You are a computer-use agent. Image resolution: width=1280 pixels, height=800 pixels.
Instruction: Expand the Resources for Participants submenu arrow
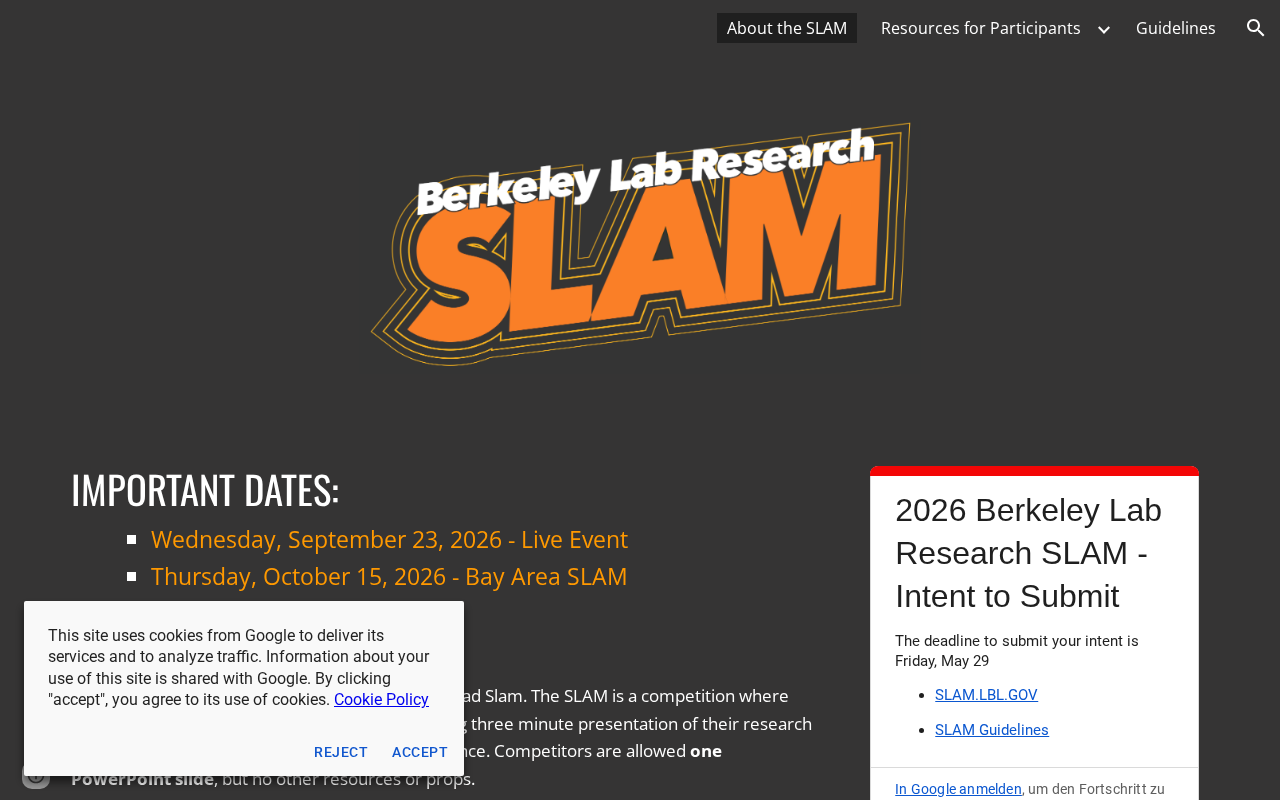1103,29
